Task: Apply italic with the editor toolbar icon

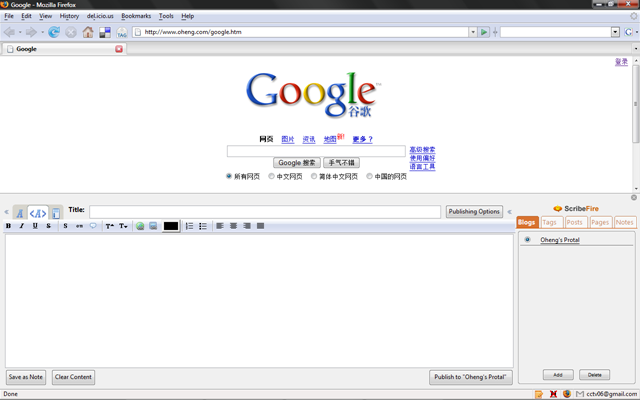Action: tap(22, 226)
